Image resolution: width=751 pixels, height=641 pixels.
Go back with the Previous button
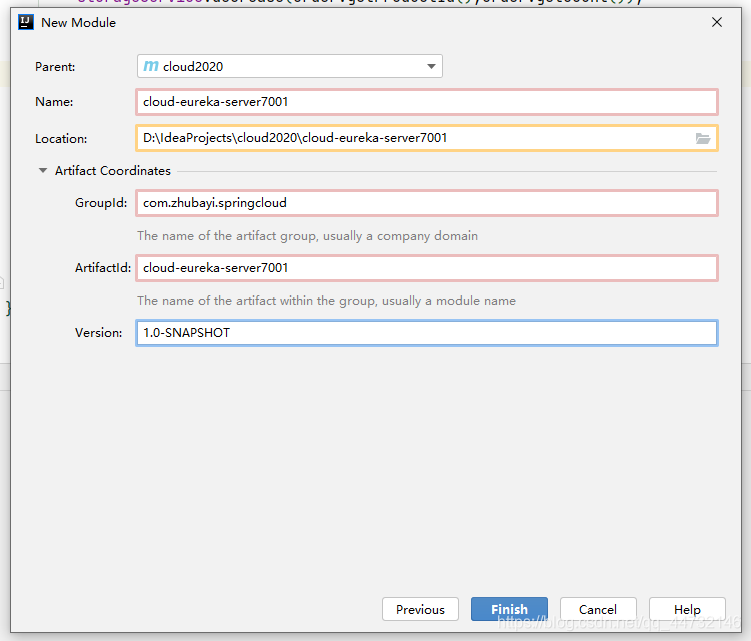coord(420,609)
